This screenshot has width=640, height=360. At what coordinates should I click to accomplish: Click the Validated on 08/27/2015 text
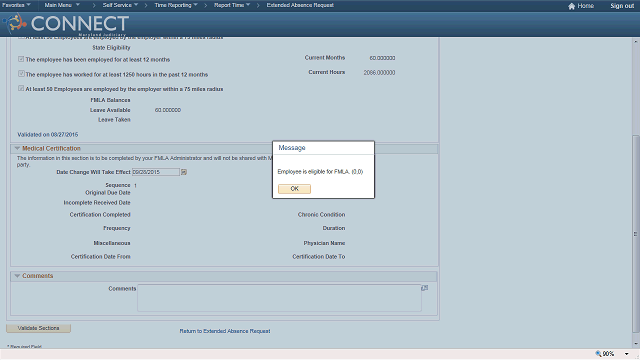coord(47,135)
